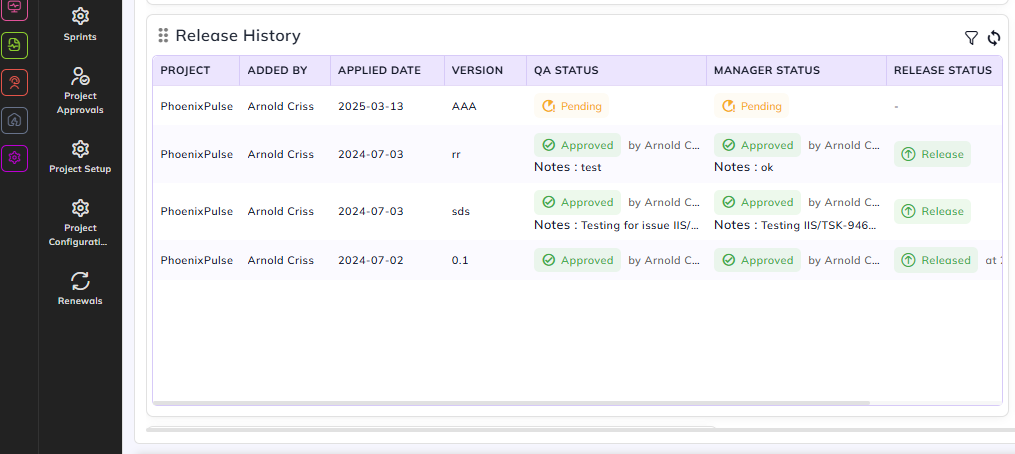Click the version cell rr

tap(456, 154)
